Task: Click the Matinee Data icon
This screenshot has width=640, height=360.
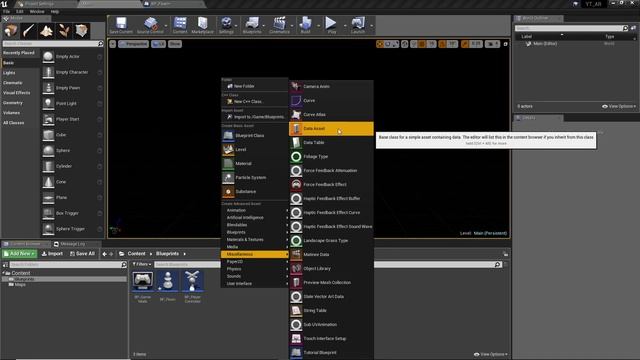Action: click(296, 255)
